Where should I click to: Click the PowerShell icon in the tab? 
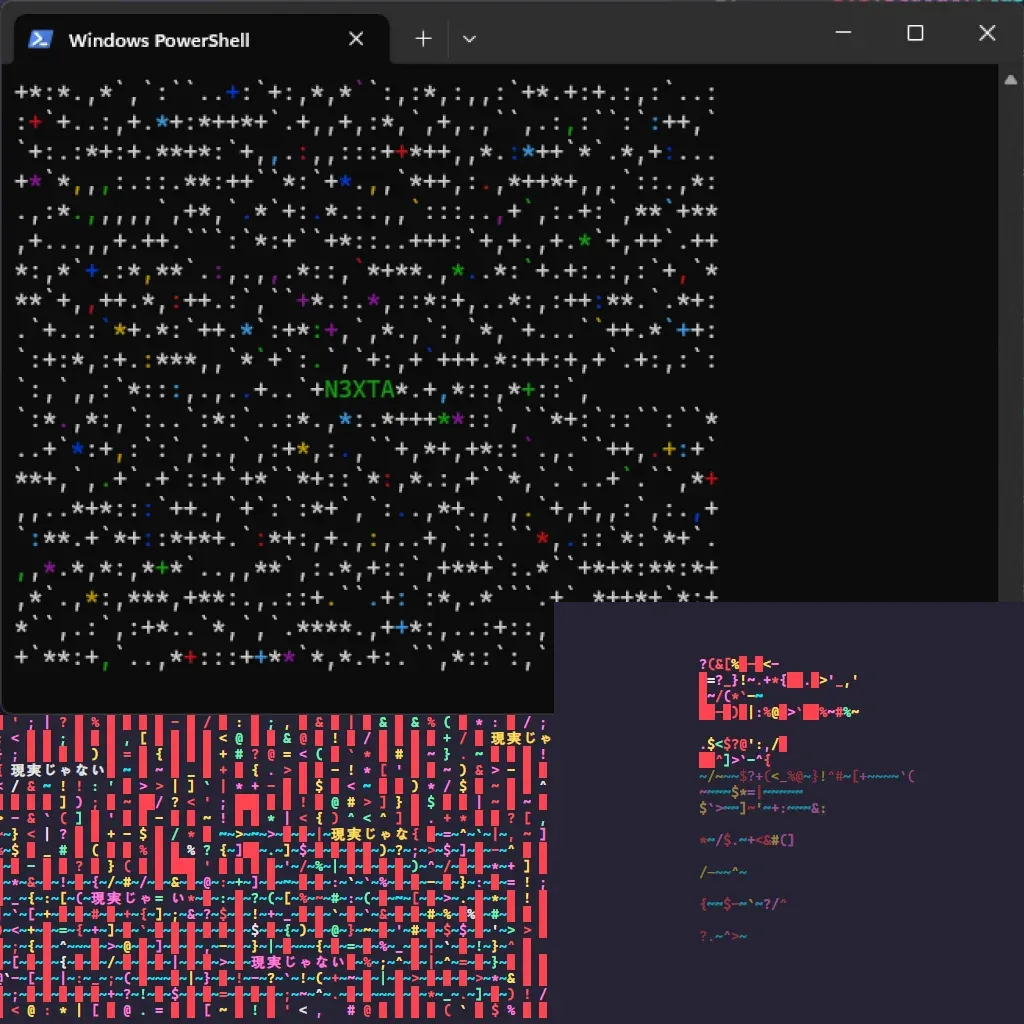pyautogui.click(x=40, y=39)
